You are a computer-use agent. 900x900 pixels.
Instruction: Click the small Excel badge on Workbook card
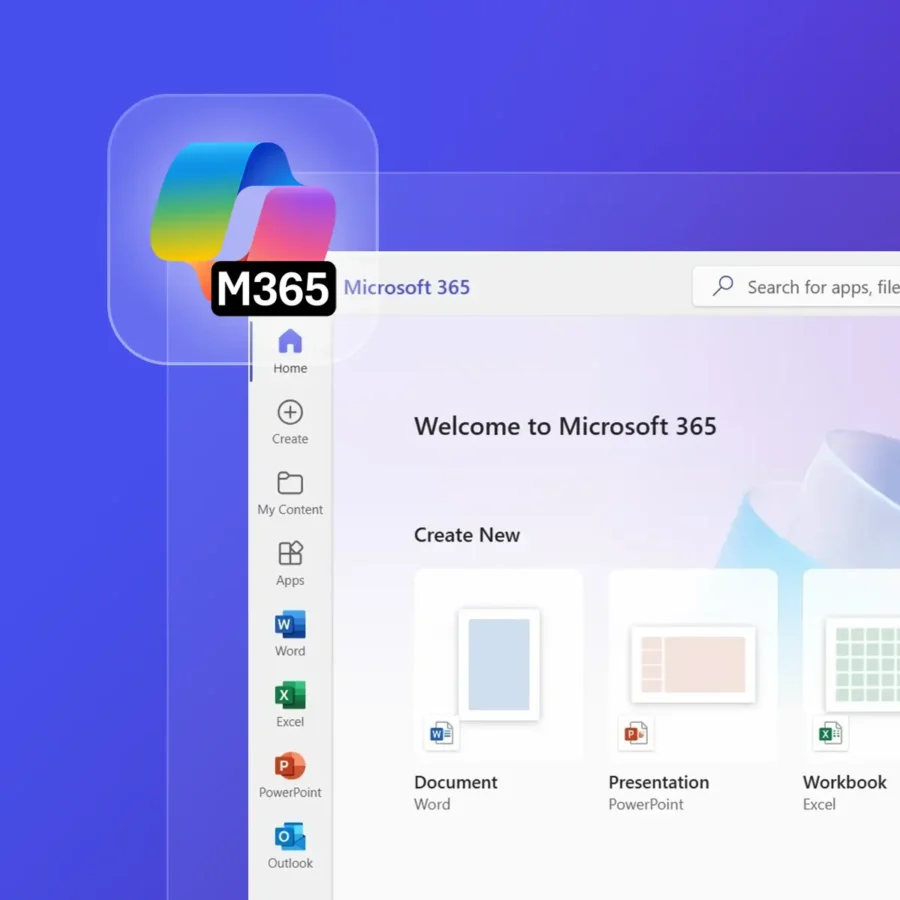[830, 734]
